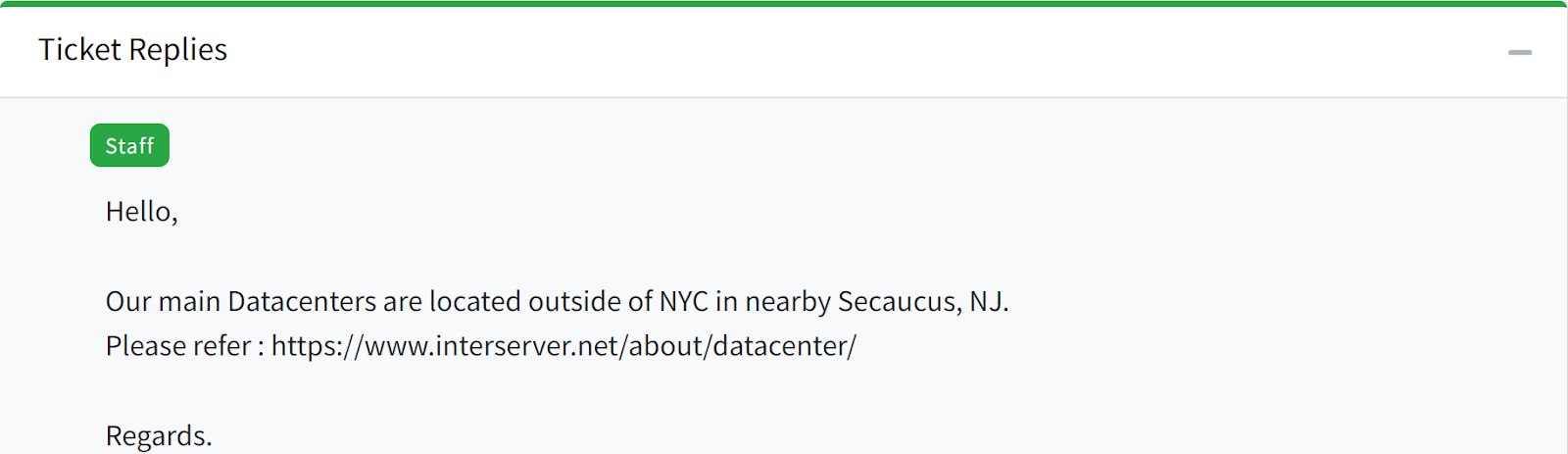The image size is (1568, 454).
Task: Click the "Hello," greeting text
Action: [141, 212]
